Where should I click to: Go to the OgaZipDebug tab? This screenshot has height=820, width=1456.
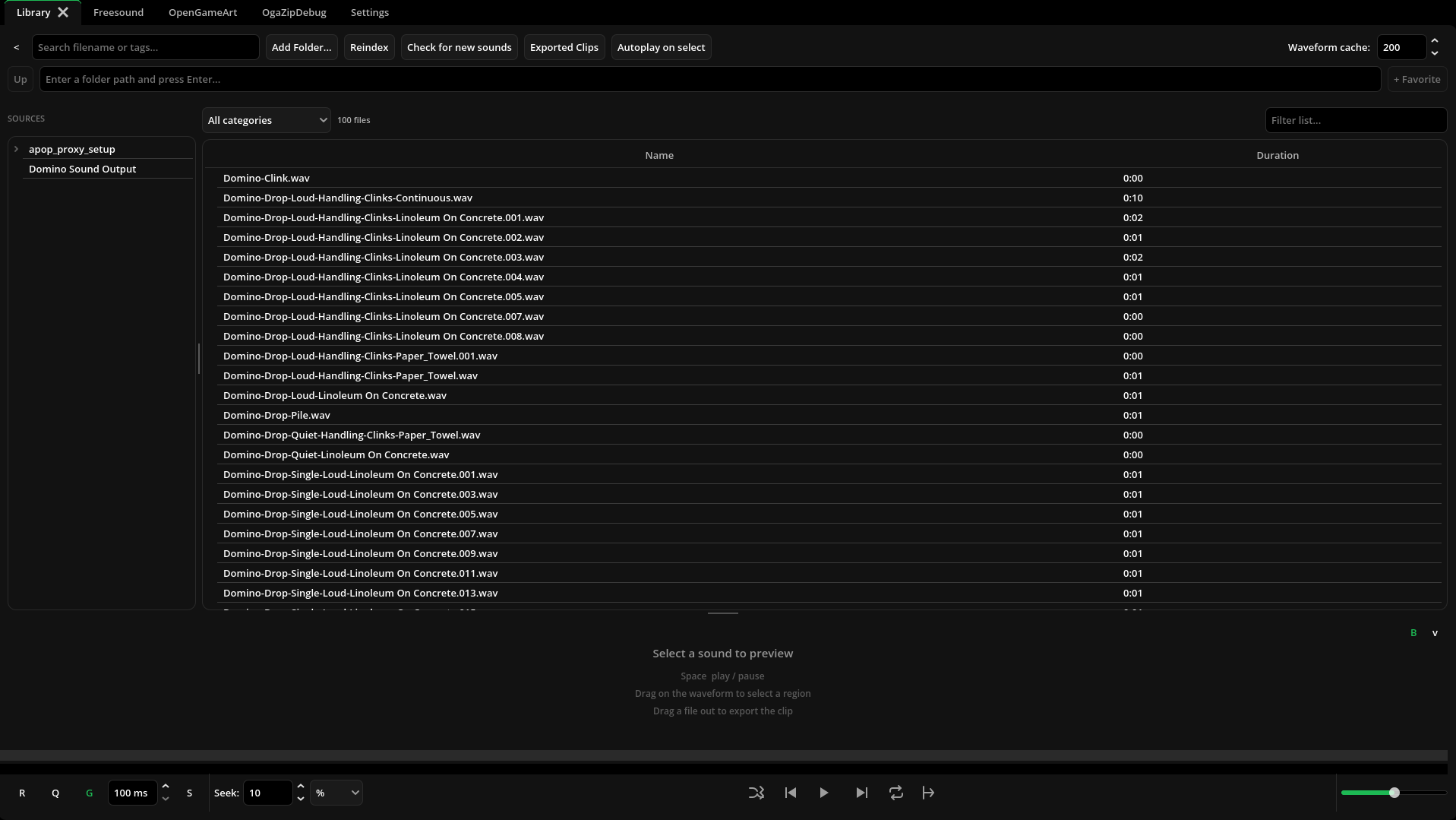[294, 12]
